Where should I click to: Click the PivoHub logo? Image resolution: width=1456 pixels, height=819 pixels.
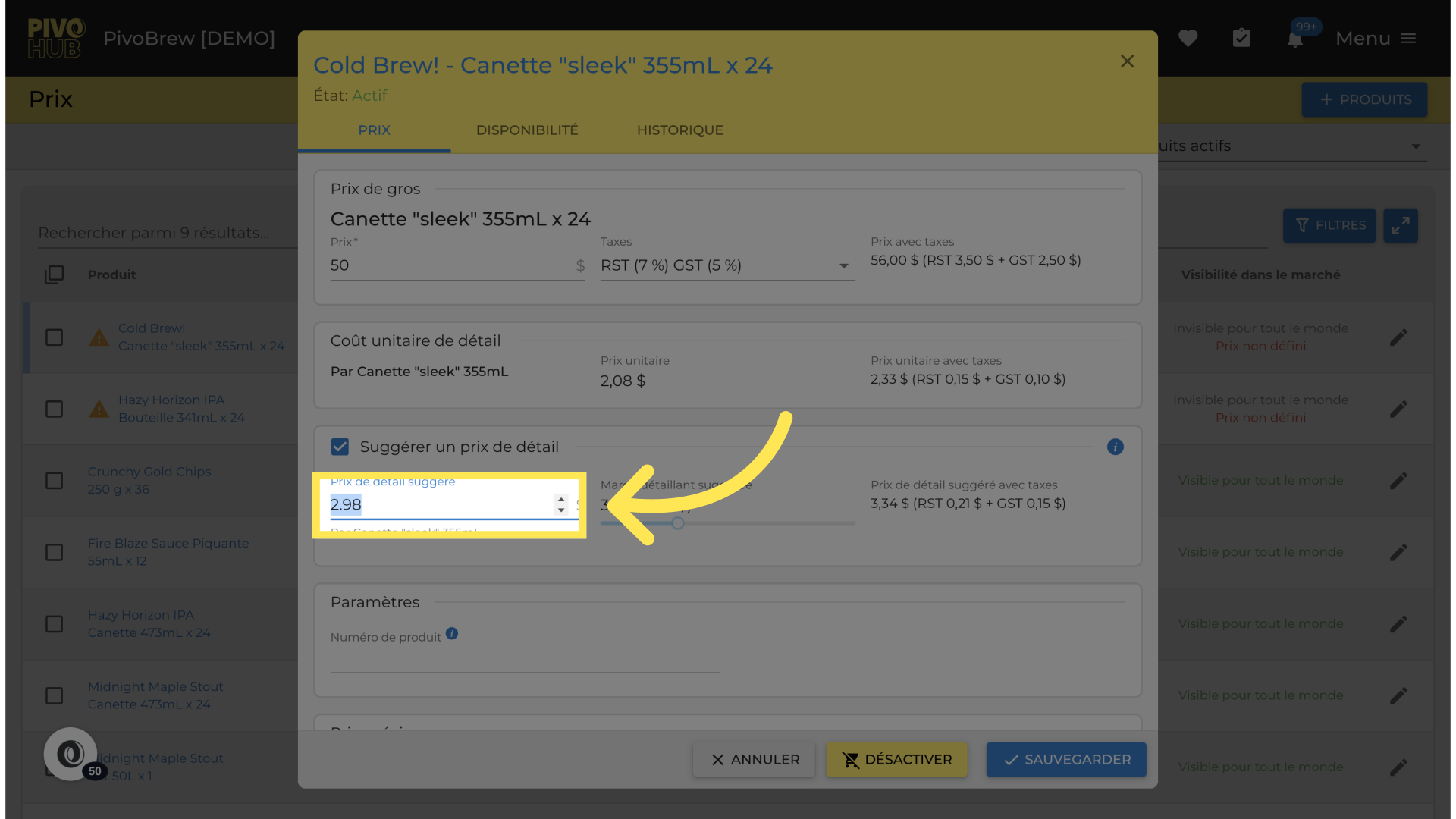click(x=55, y=38)
